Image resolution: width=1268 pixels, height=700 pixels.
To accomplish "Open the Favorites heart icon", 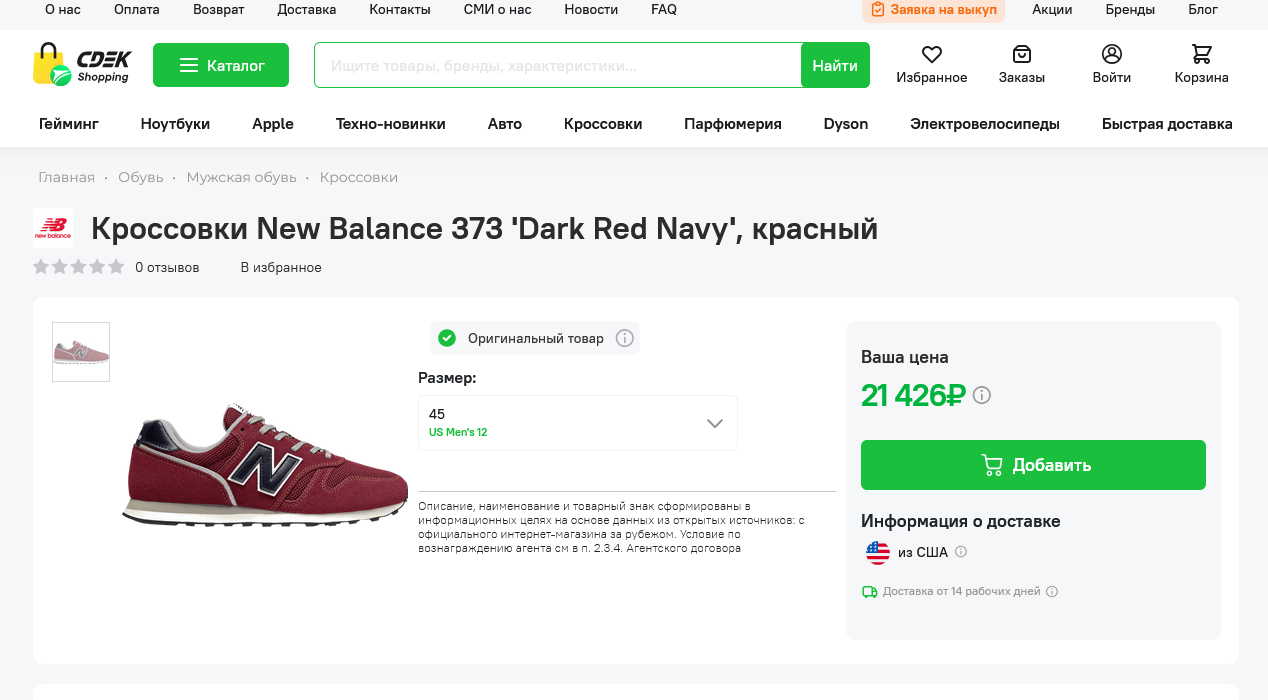I will 931,55.
